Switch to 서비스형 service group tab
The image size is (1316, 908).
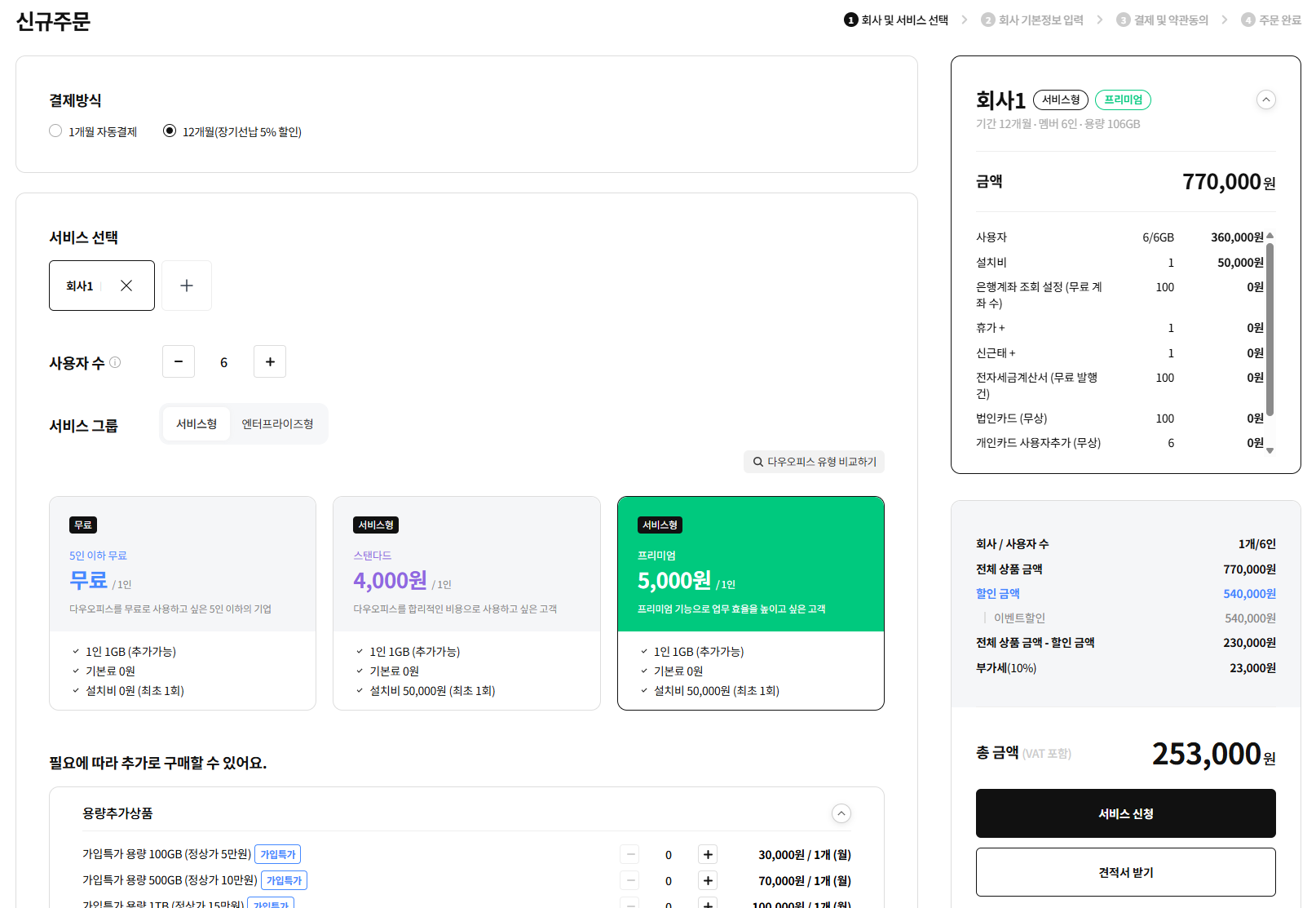[197, 424]
